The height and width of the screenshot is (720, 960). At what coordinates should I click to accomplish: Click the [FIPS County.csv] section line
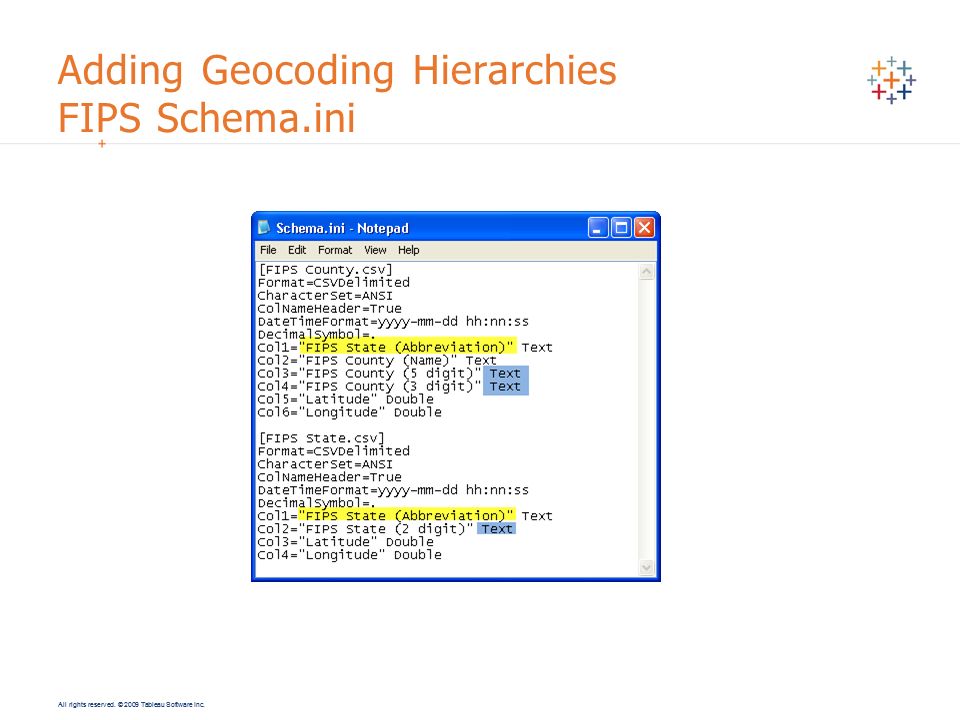point(325,269)
